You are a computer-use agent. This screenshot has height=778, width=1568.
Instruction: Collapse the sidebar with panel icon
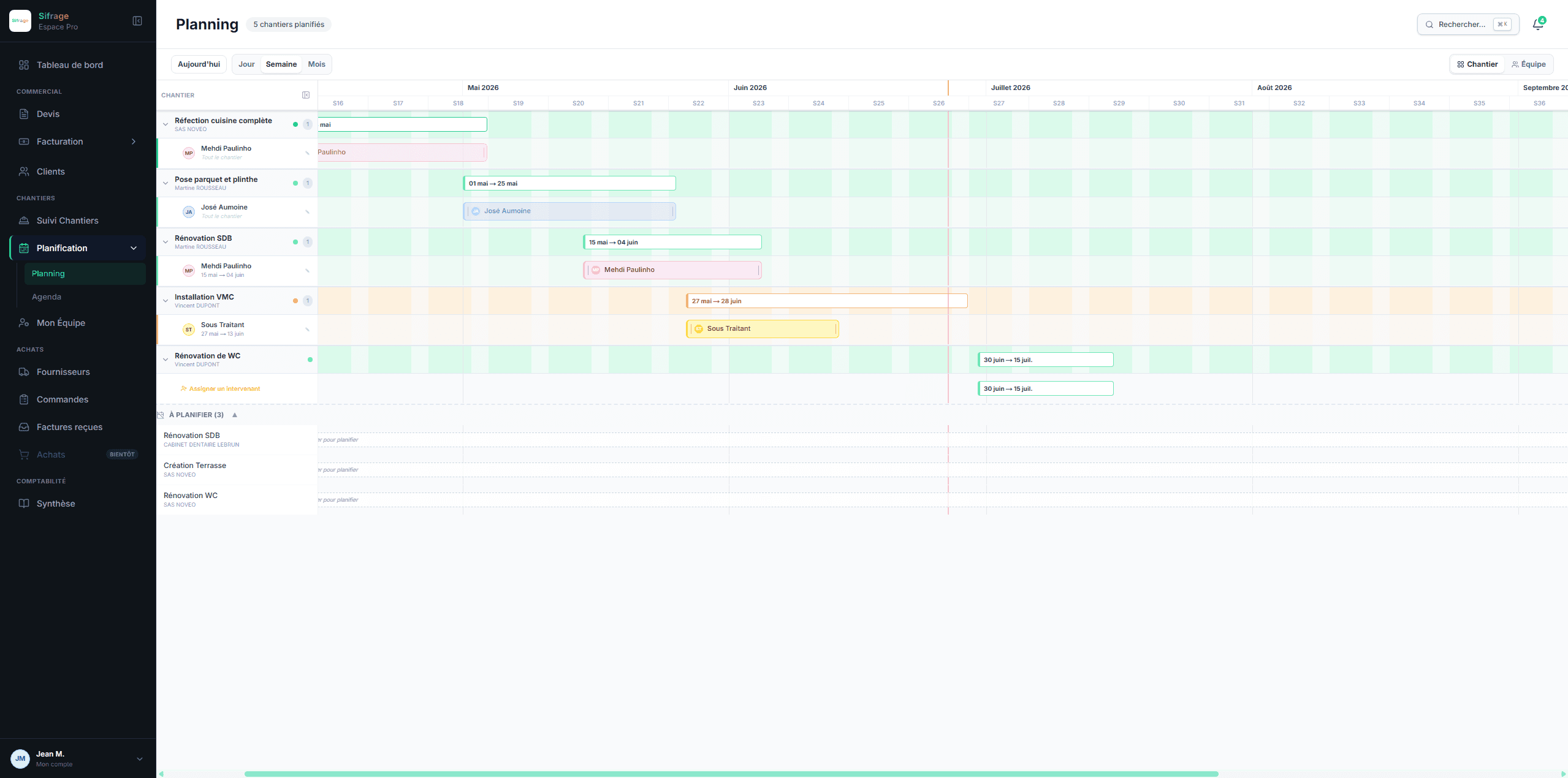[137, 21]
